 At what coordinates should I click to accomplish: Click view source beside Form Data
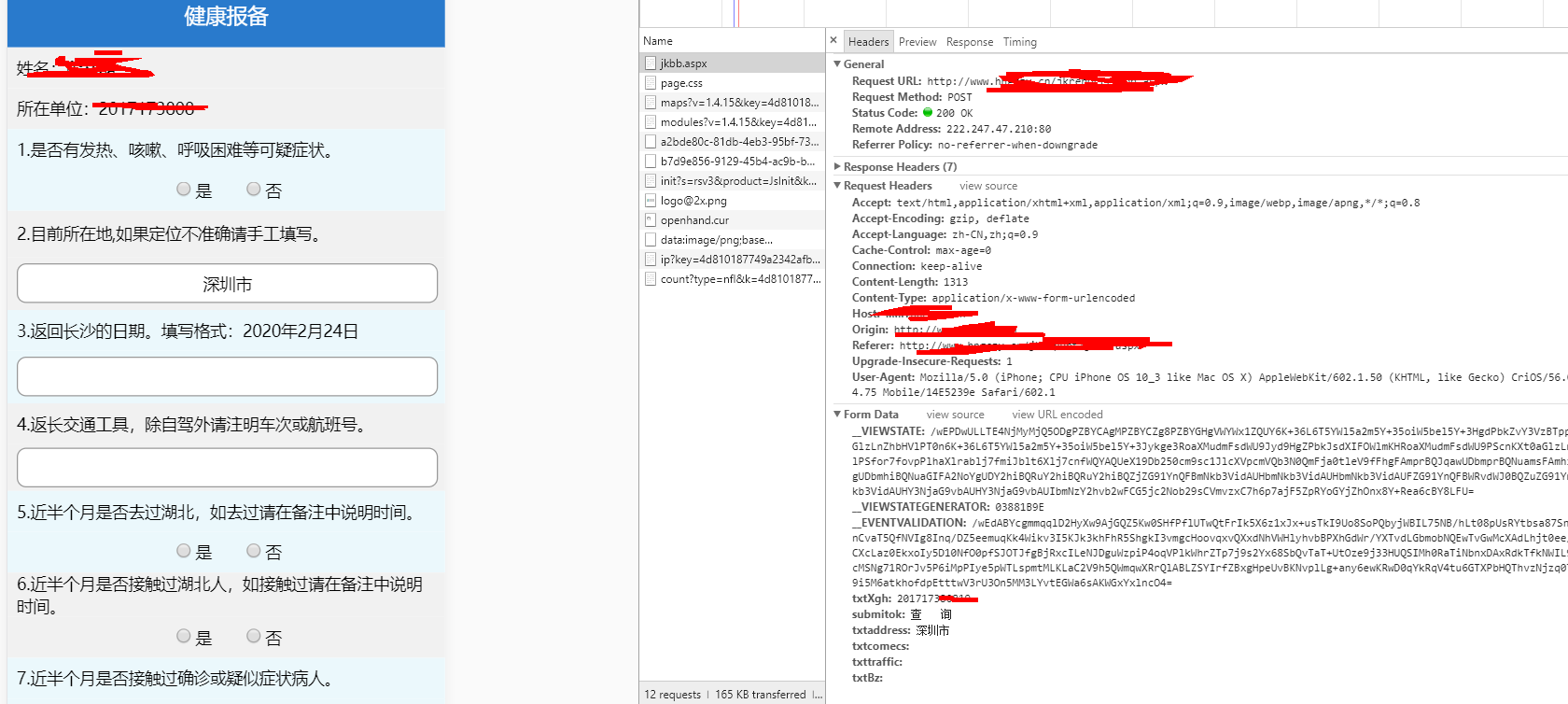coord(955,415)
